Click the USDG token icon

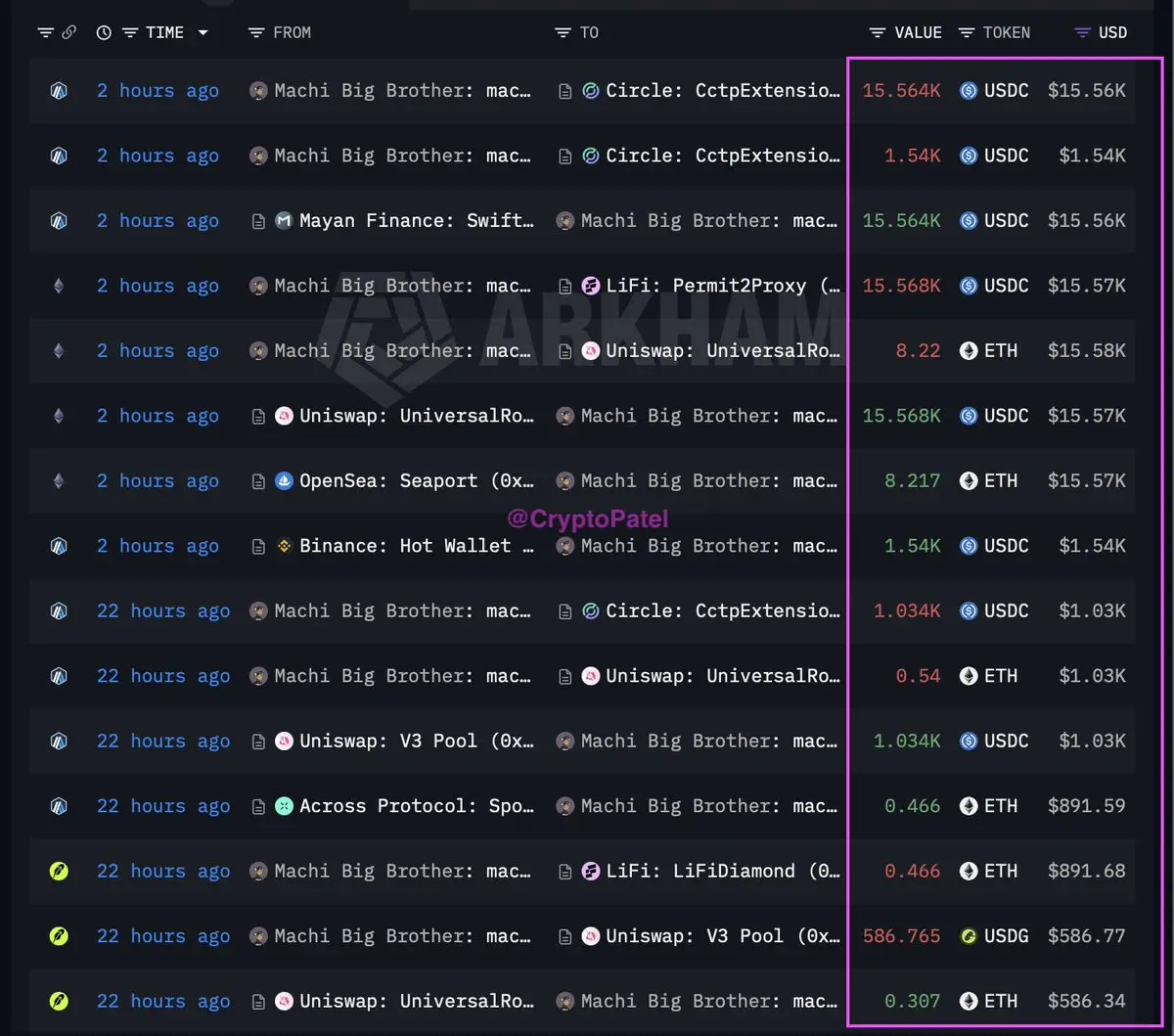(x=969, y=936)
